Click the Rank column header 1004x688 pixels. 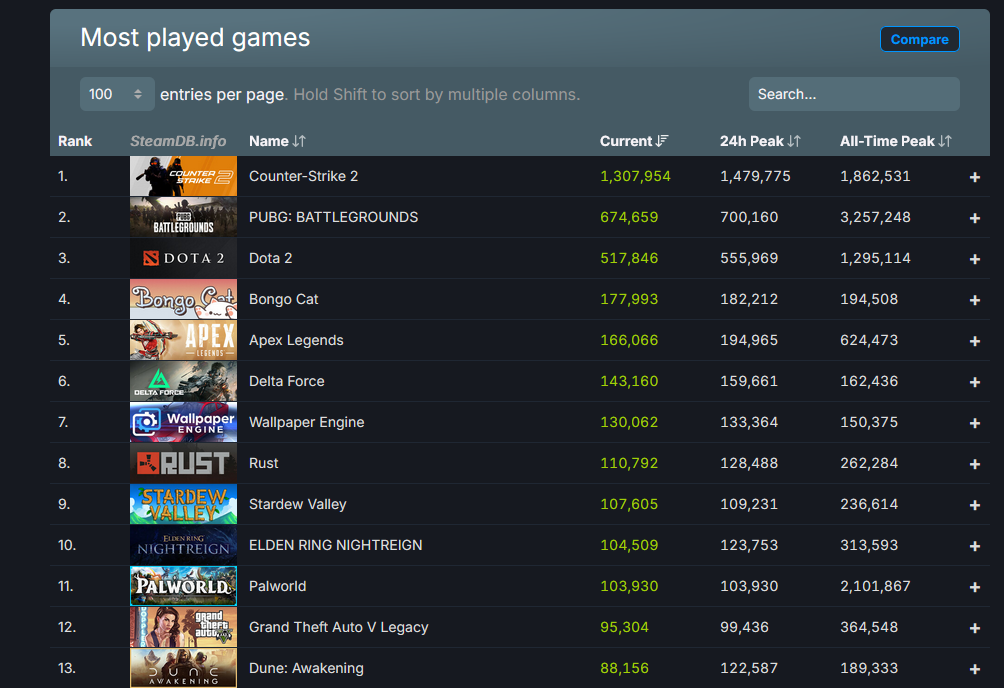click(x=75, y=141)
